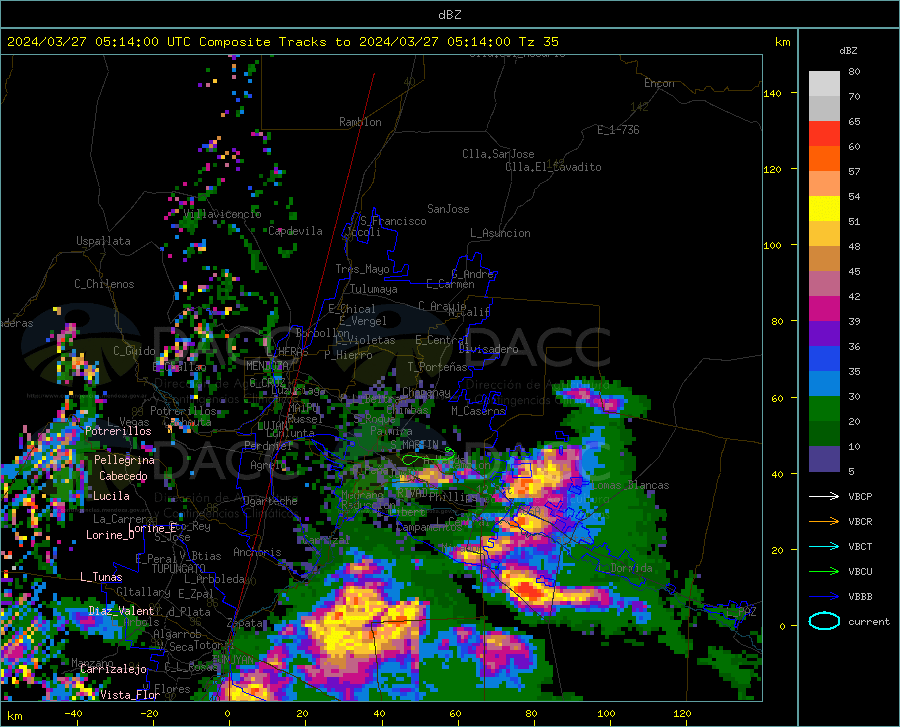
Task: Click the 'Tz 35' threshold text
Action: point(538,42)
